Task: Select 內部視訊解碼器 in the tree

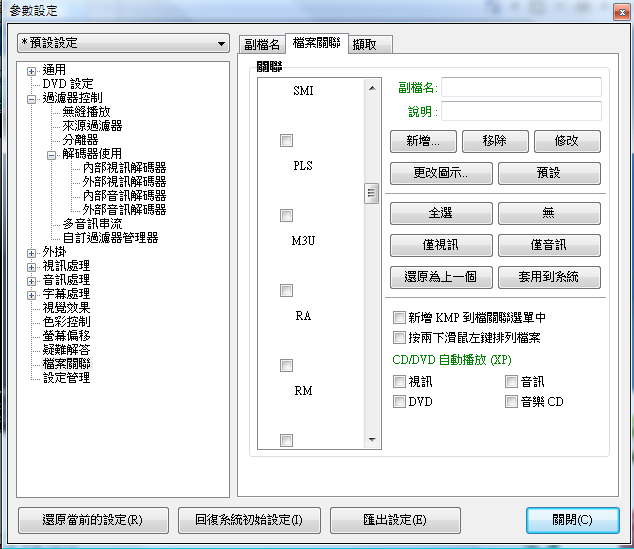Action: [x=124, y=168]
